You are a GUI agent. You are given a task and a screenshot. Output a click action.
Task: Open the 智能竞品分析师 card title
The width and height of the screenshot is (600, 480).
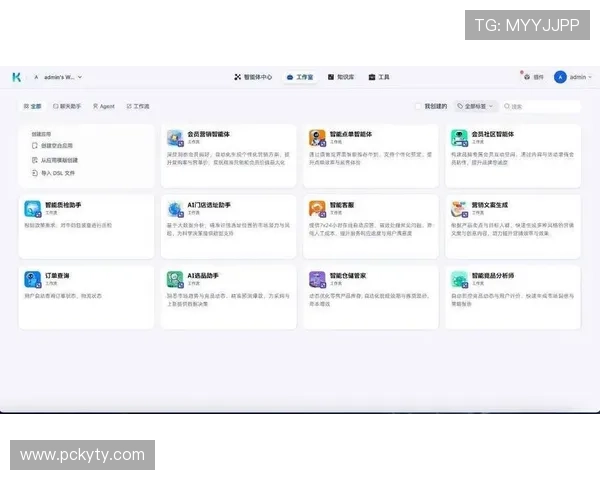[492, 275]
